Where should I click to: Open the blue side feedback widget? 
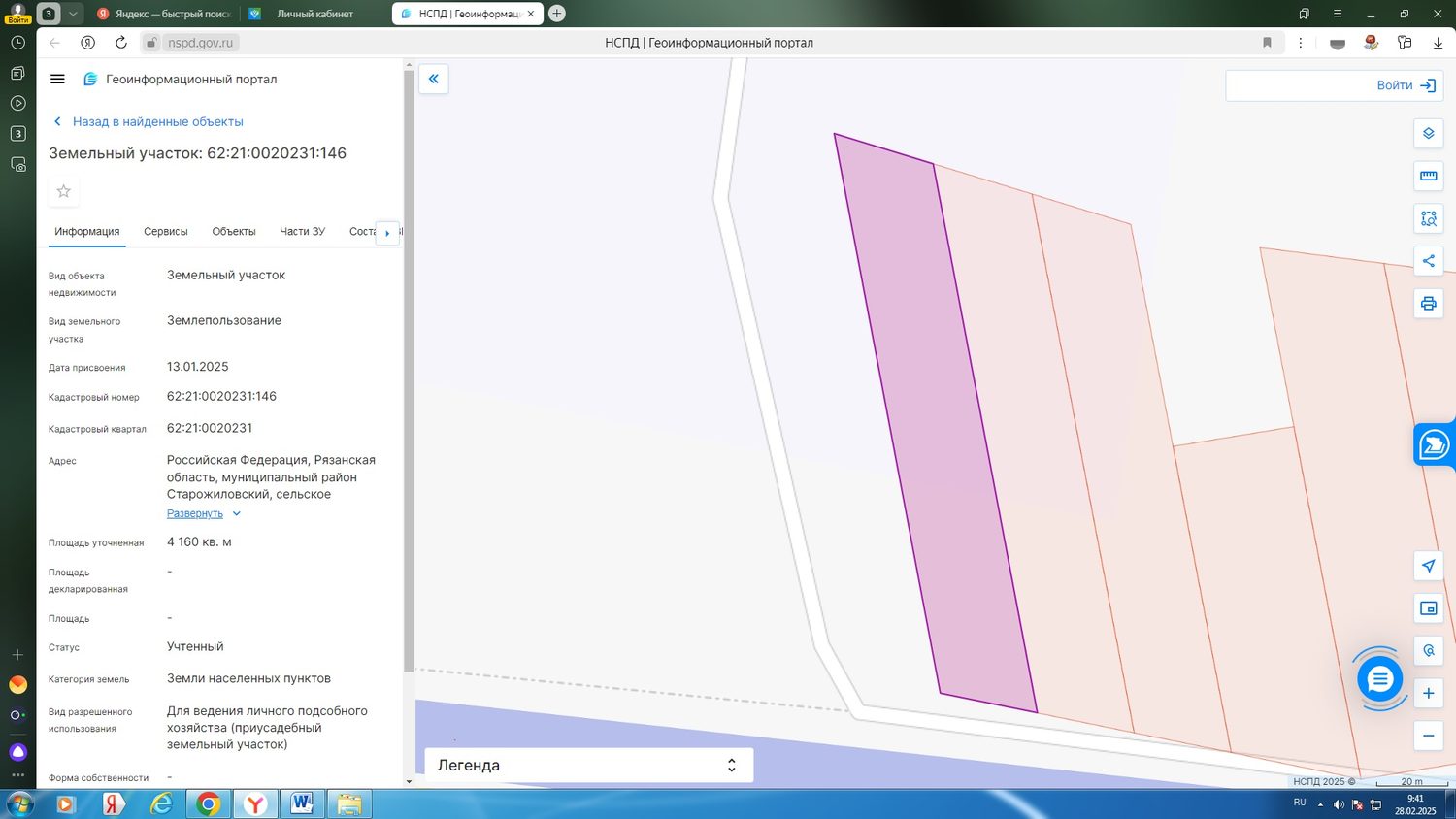tap(1435, 445)
